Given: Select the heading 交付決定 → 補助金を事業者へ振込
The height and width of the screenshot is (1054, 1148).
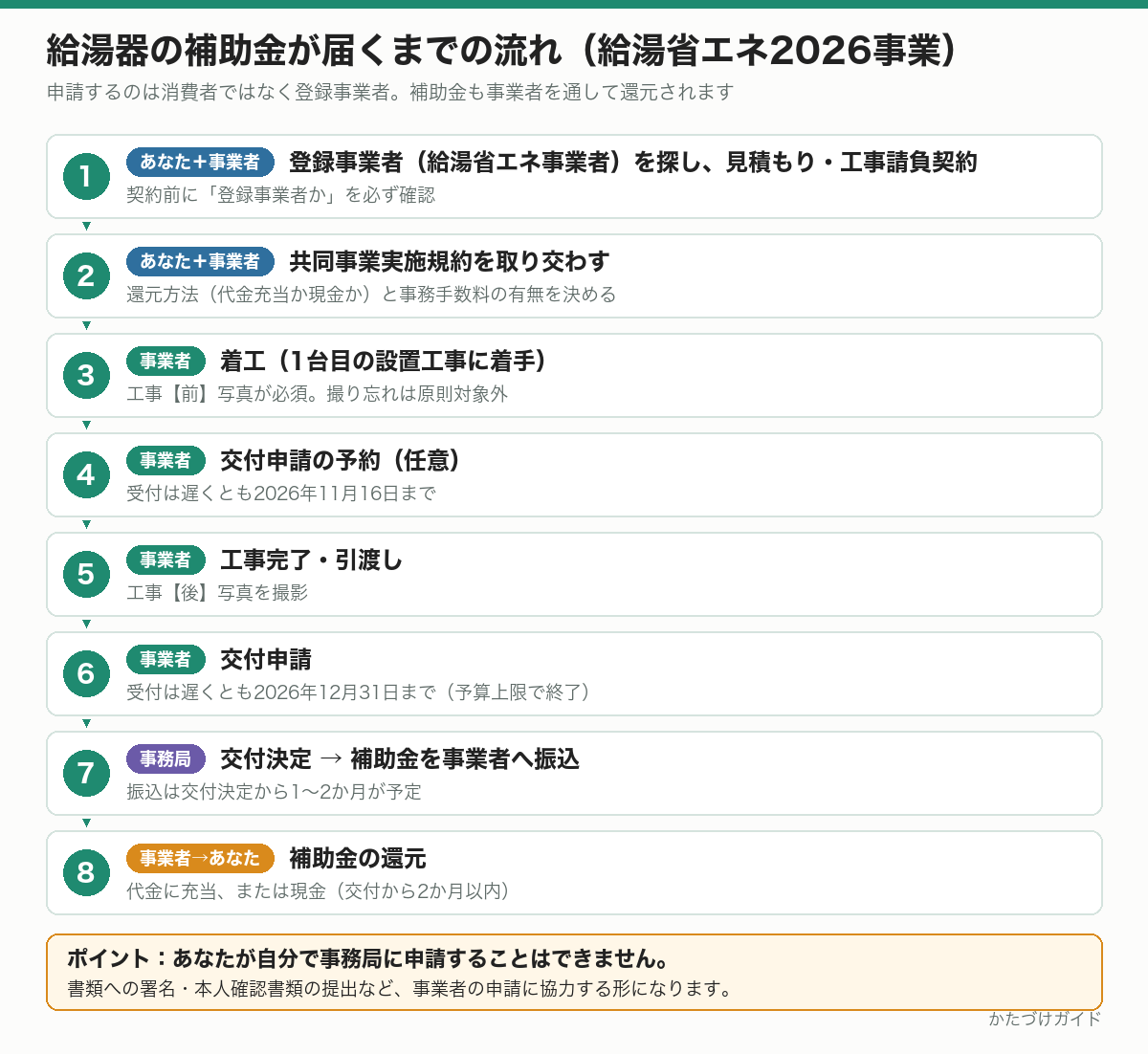Looking at the screenshot, I should coord(400,758).
